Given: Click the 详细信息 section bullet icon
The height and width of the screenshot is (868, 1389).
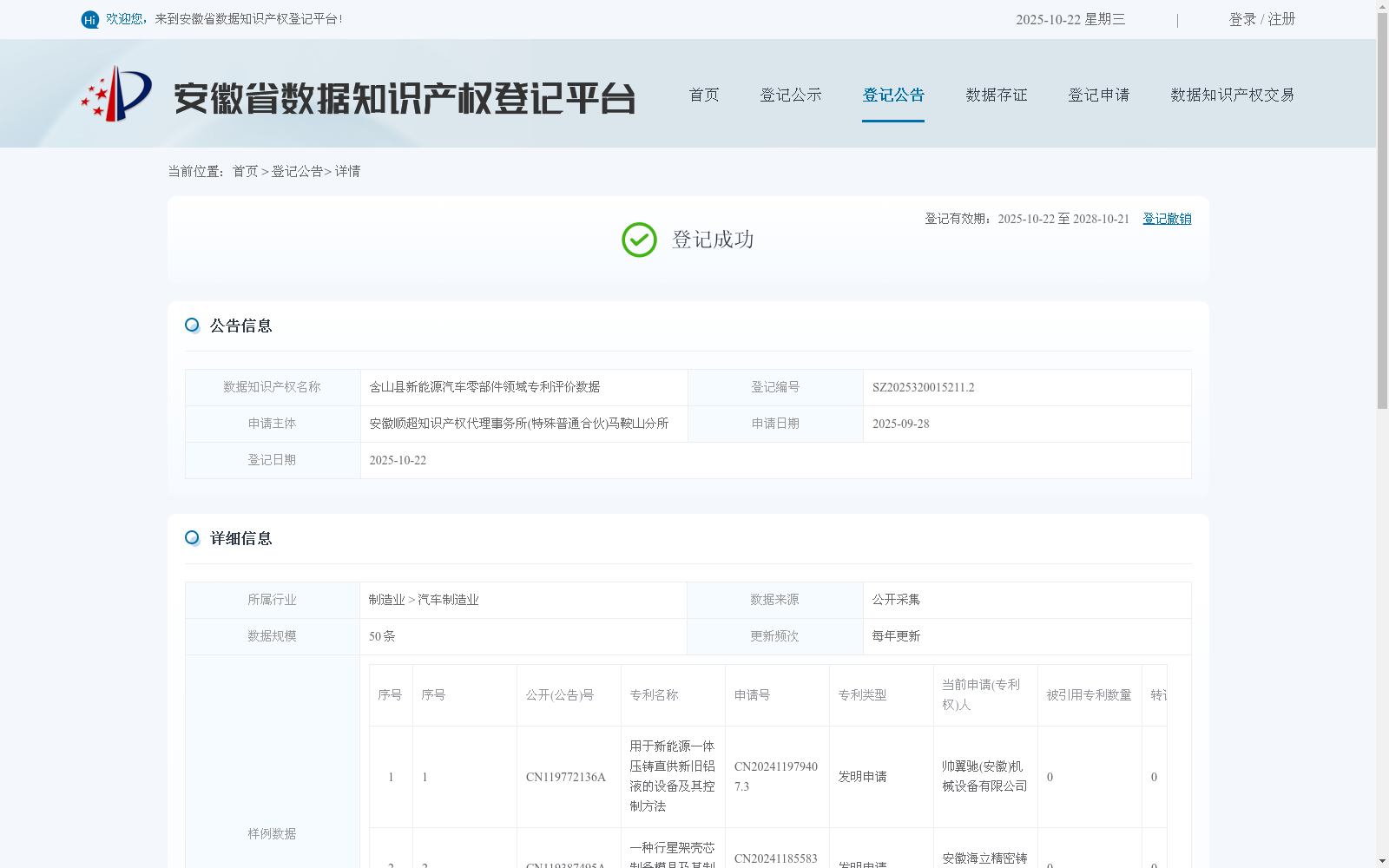Looking at the screenshot, I should pos(192,537).
